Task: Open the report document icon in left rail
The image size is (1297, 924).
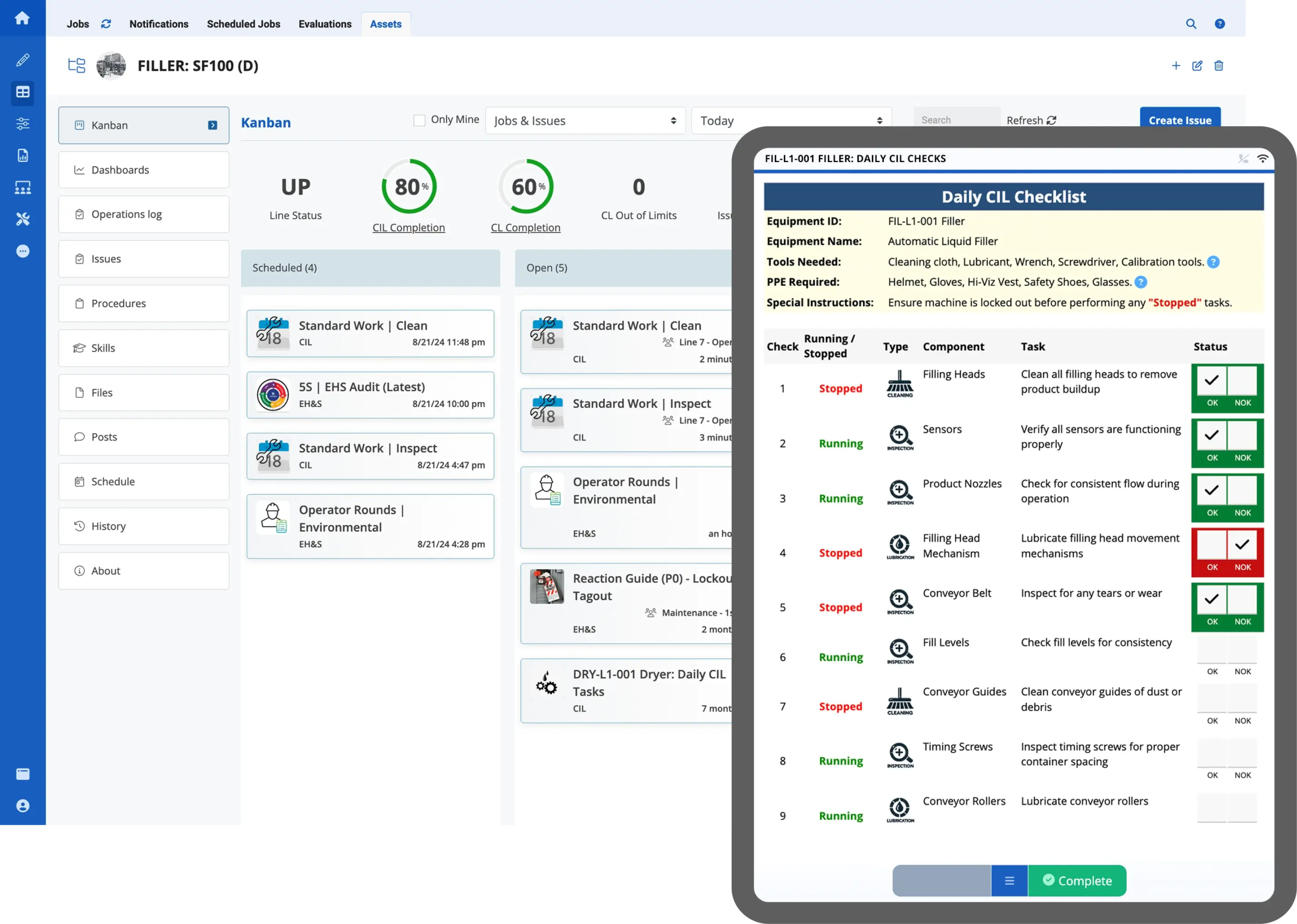Action: tap(22, 156)
